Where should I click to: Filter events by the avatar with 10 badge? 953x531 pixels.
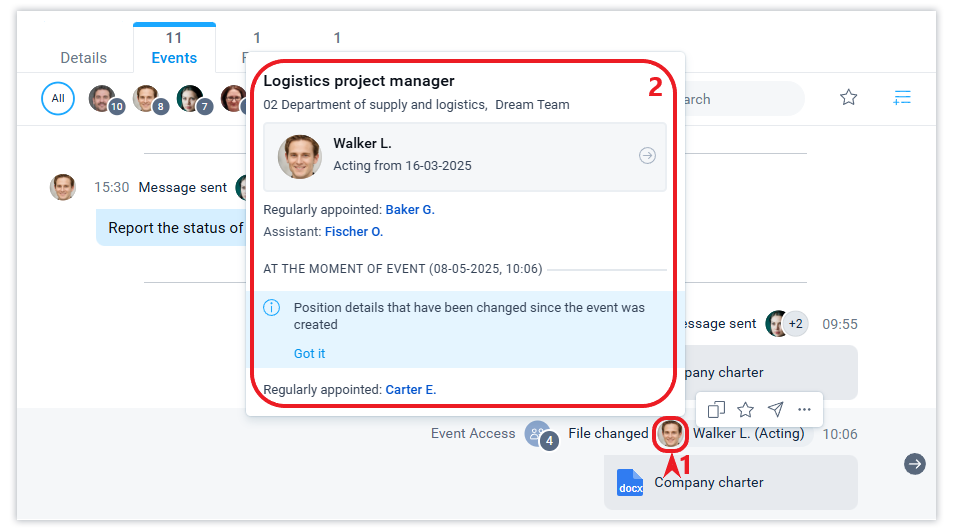(102, 98)
